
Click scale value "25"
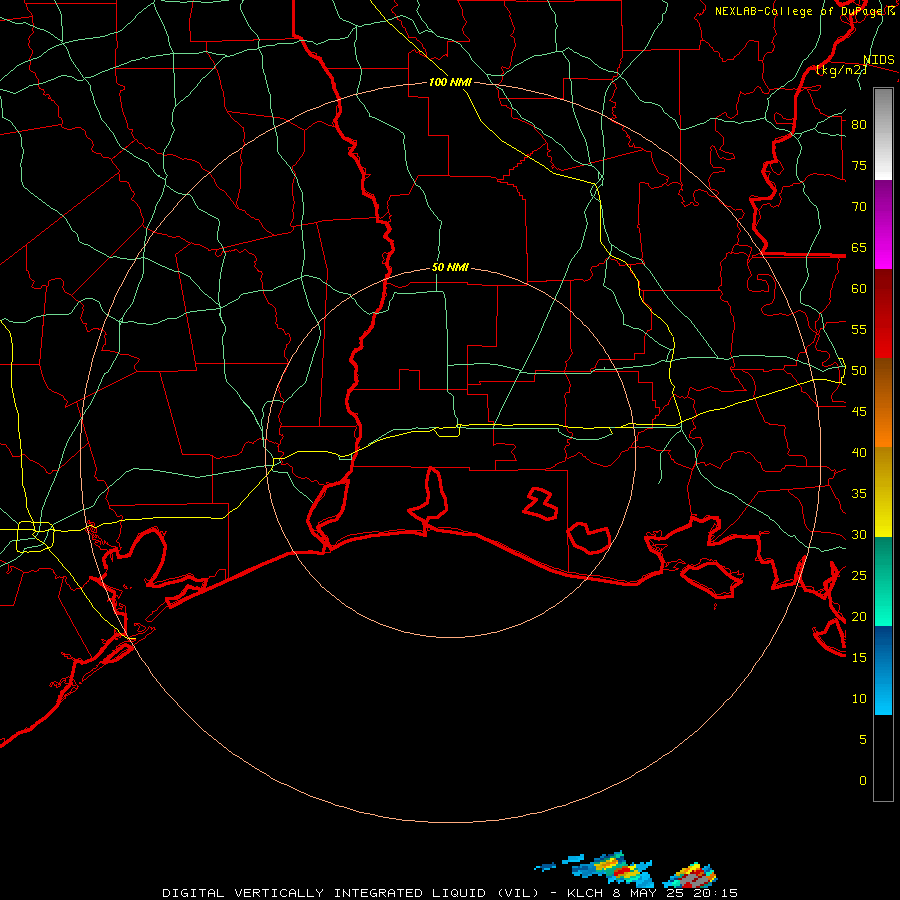(859, 576)
